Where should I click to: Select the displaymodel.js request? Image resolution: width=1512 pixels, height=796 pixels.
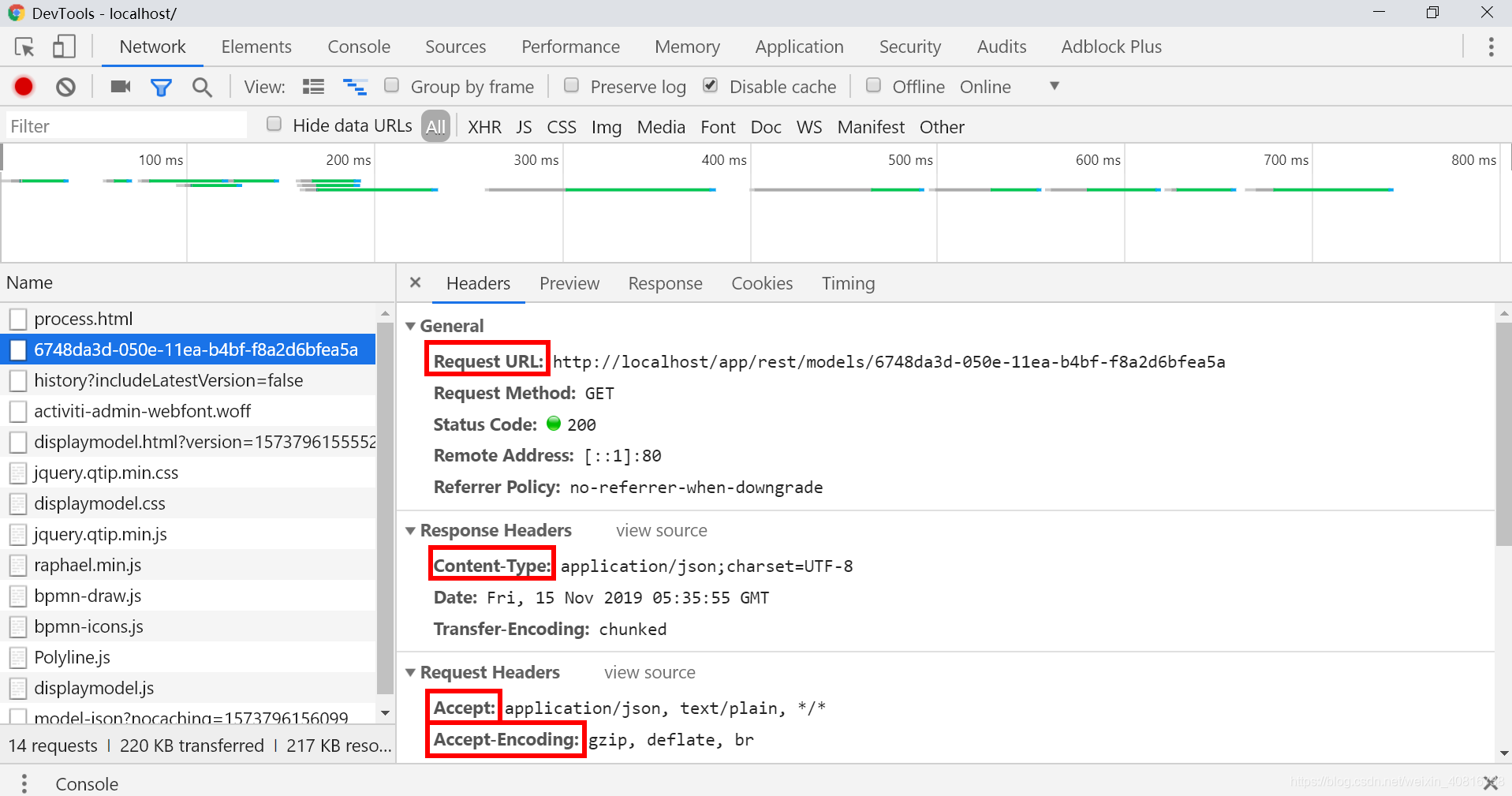[189, 688]
